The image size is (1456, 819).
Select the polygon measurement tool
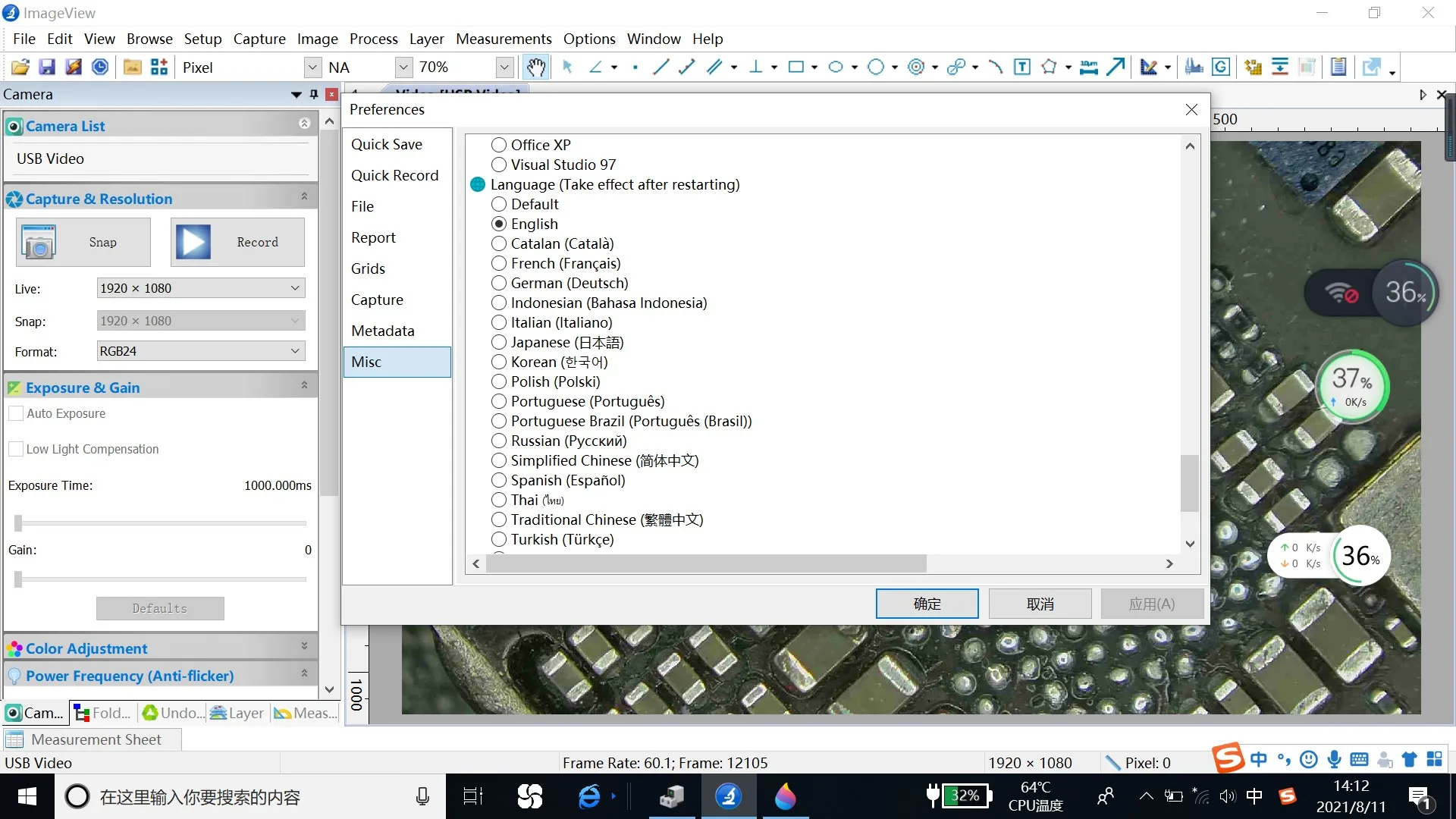(x=1049, y=67)
